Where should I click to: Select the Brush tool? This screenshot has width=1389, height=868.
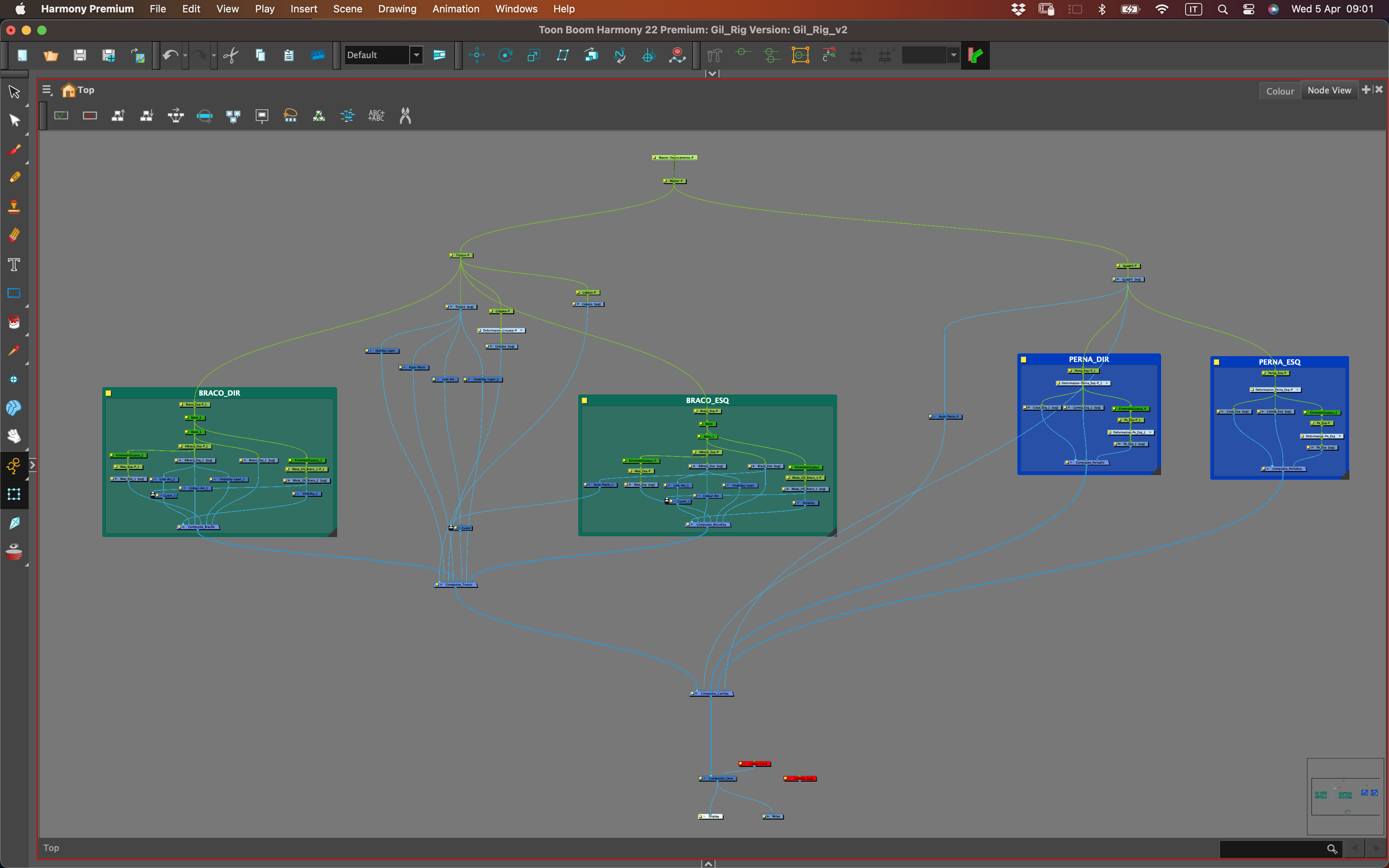tap(14, 149)
